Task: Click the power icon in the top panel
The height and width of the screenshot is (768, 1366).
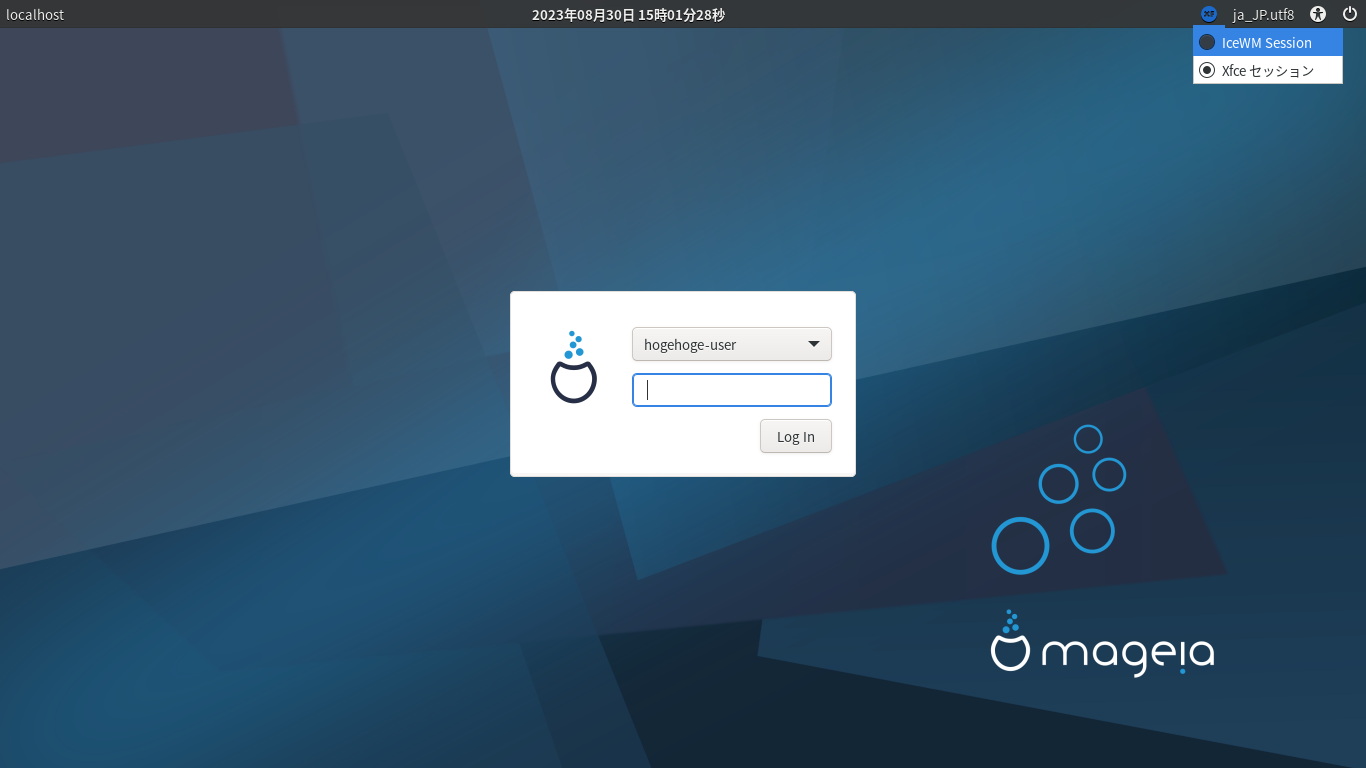Action: tap(1350, 14)
